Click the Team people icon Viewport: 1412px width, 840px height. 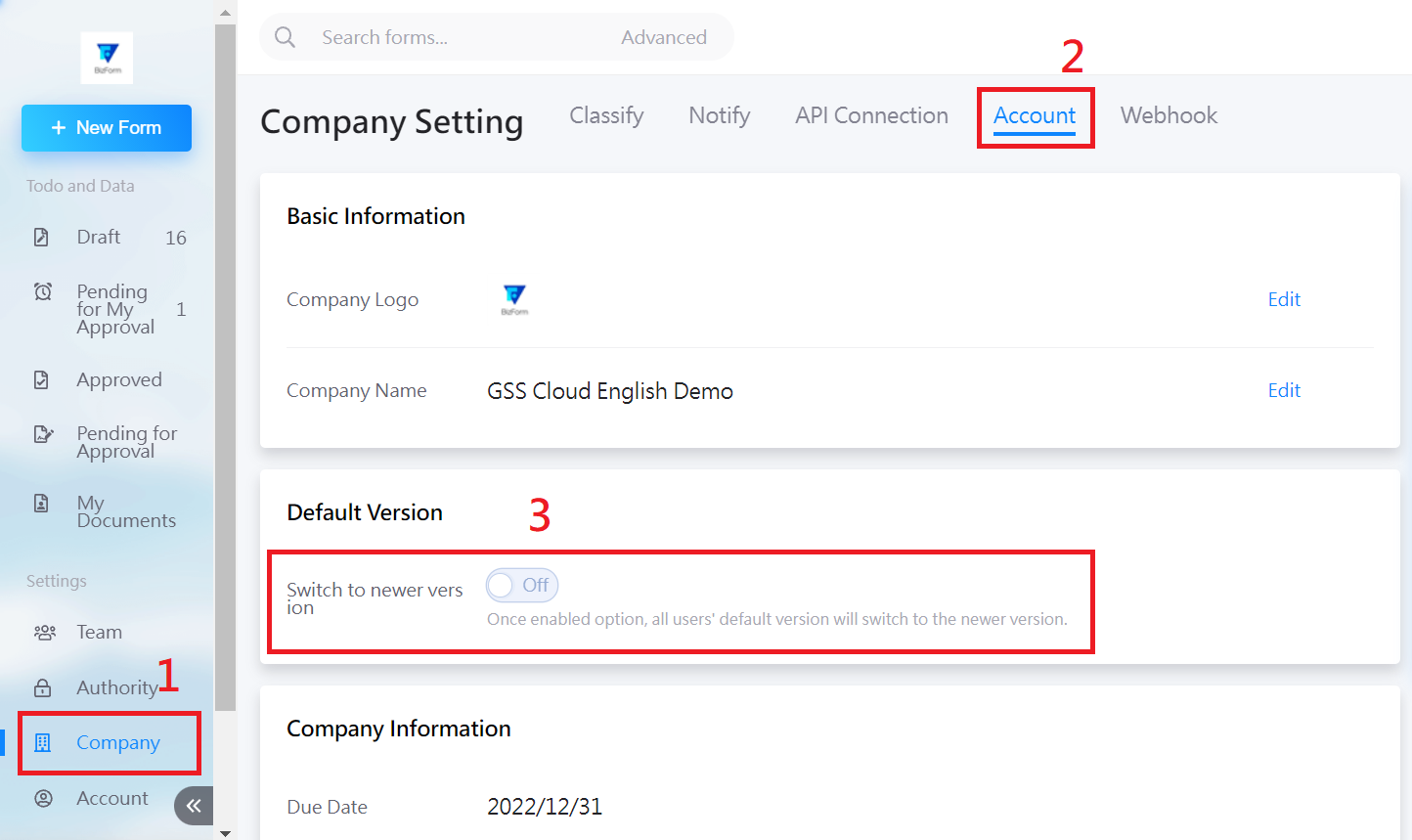click(x=44, y=633)
